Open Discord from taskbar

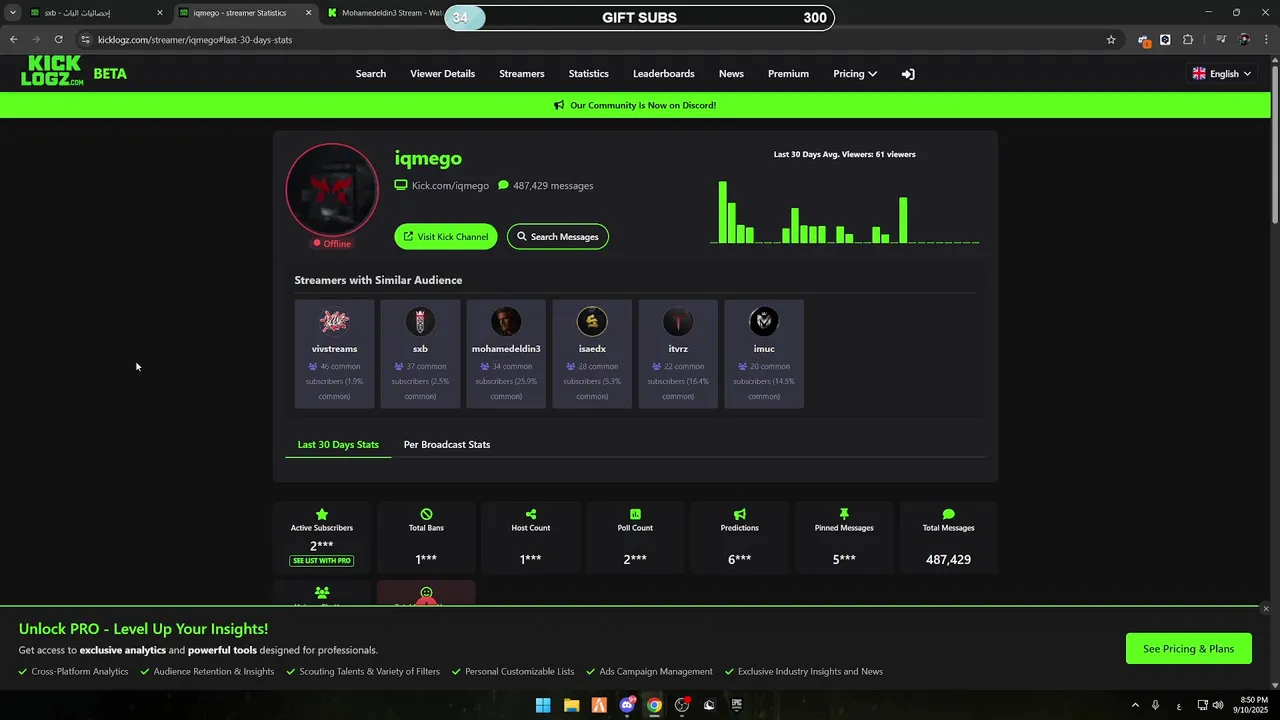[627, 705]
